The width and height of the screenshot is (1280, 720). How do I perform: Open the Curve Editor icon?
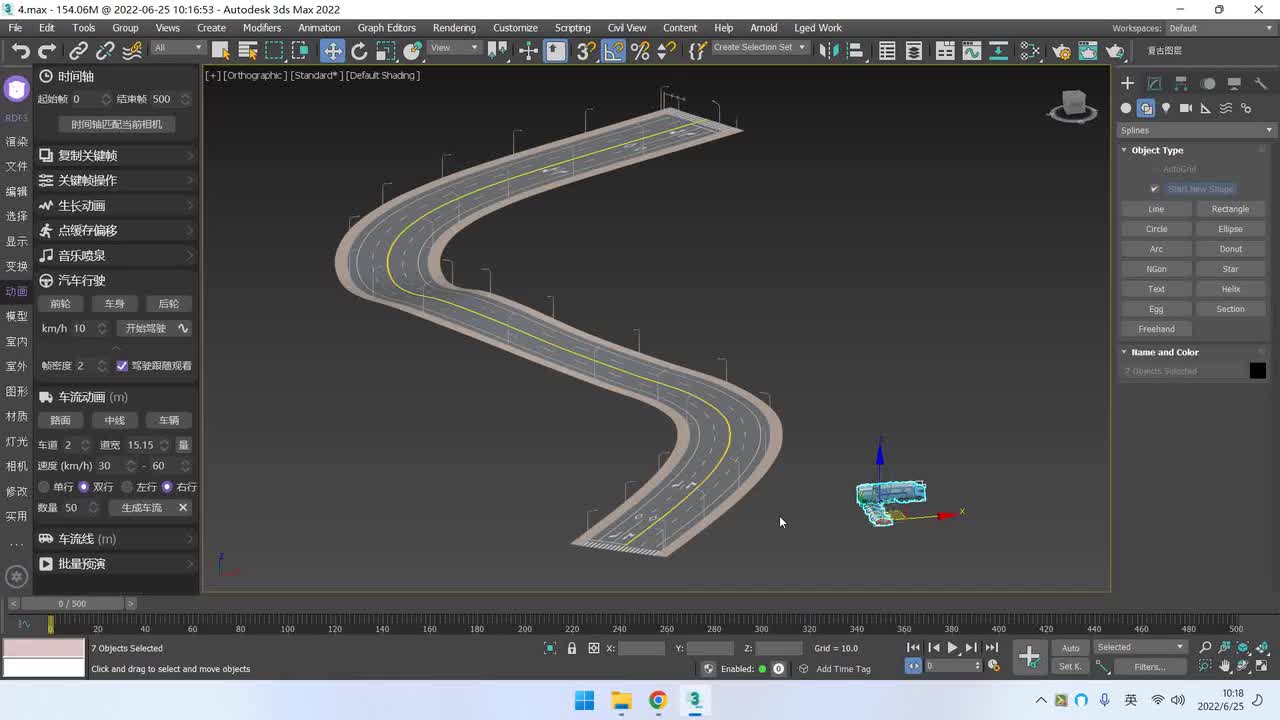click(x=972, y=51)
